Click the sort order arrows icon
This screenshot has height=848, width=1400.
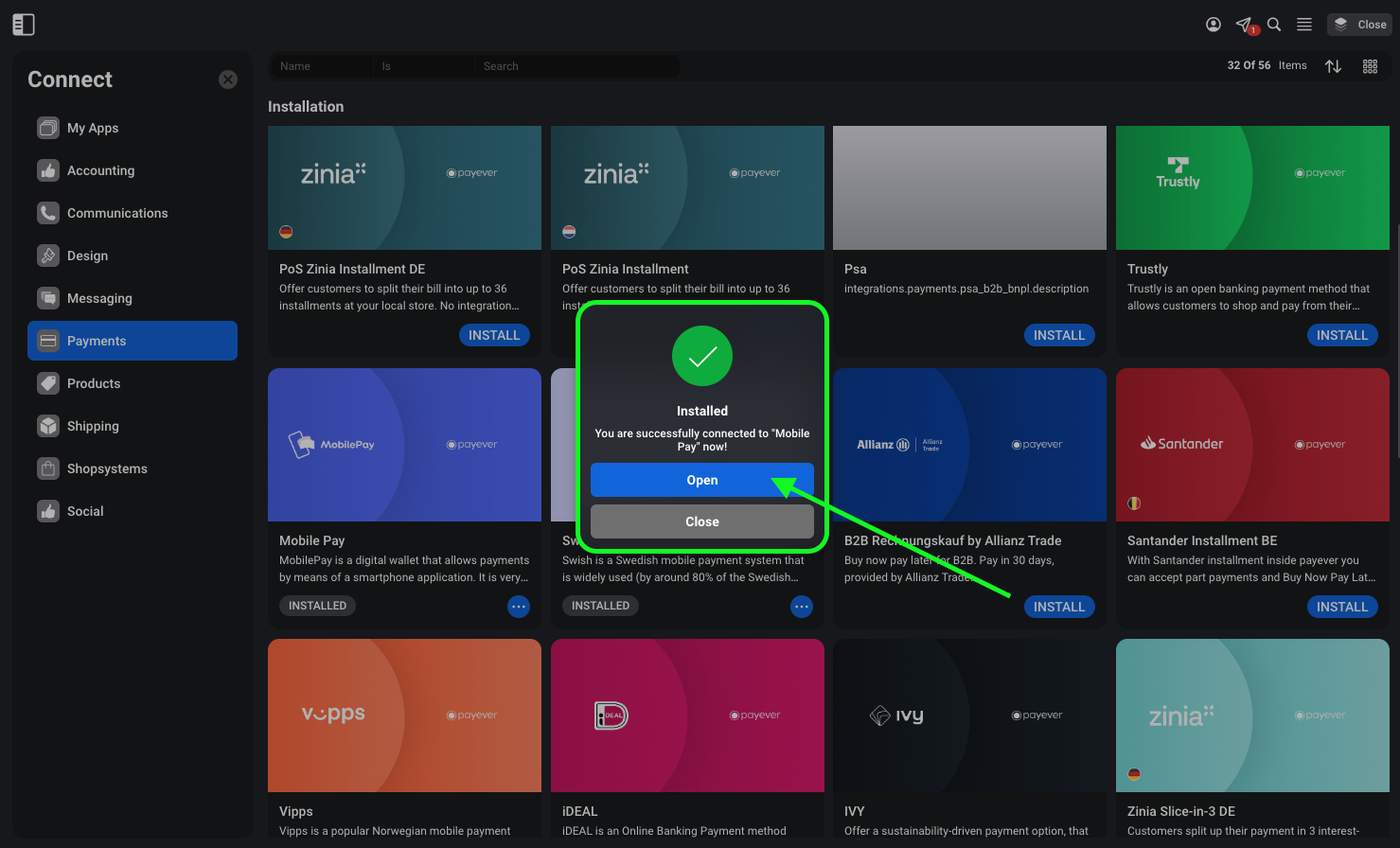coord(1334,66)
